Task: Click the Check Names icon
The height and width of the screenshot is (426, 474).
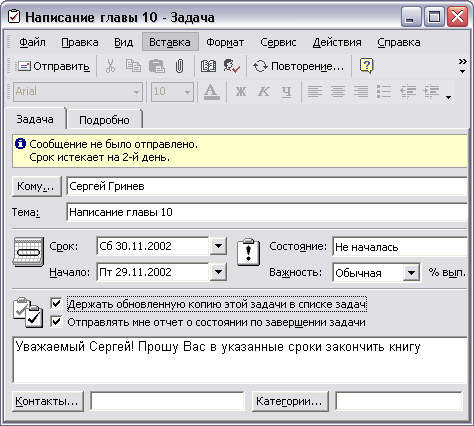Action: 232,66
